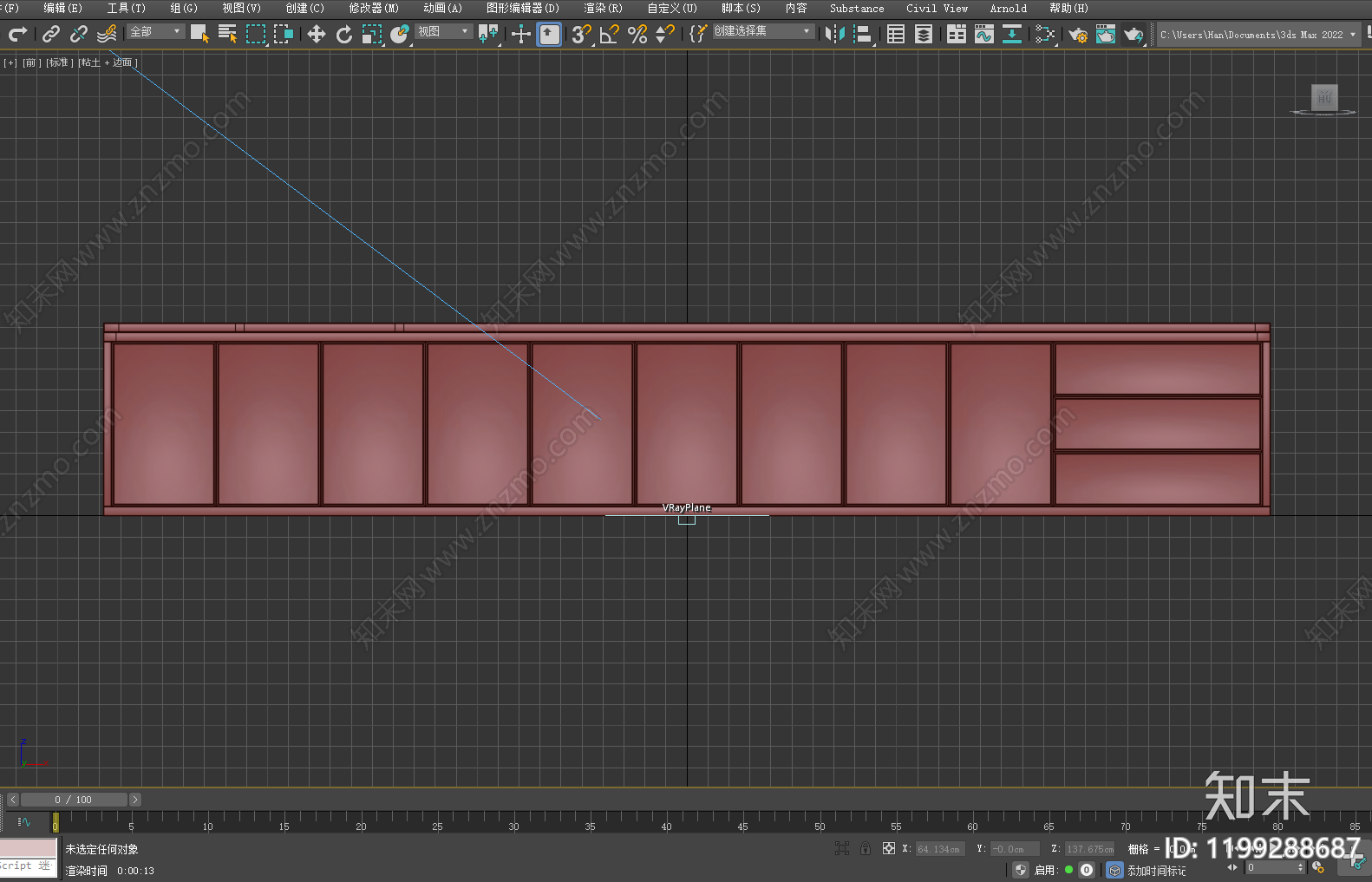Step time slider forward with right arrow
This screenshot has height=882, width=1372.
click(x=134, y=800)
